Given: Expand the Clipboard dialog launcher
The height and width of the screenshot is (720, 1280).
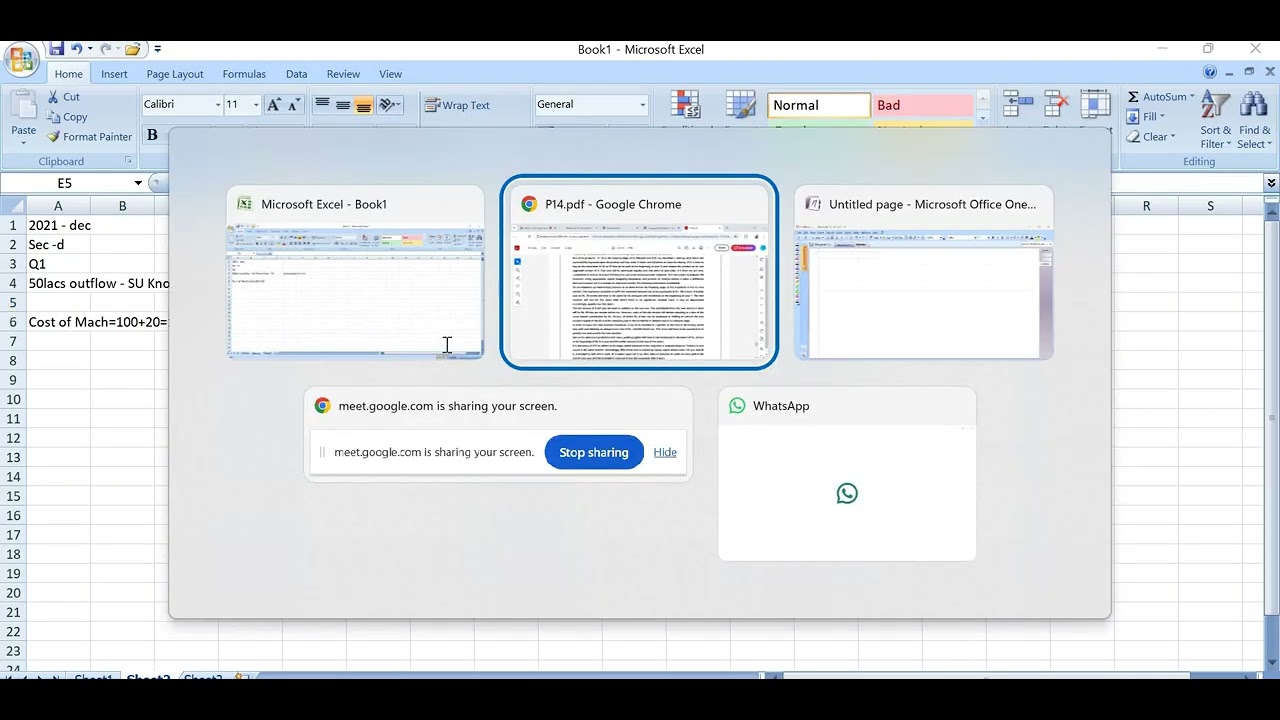Looking at the screenshot, I should pos(128,161).
